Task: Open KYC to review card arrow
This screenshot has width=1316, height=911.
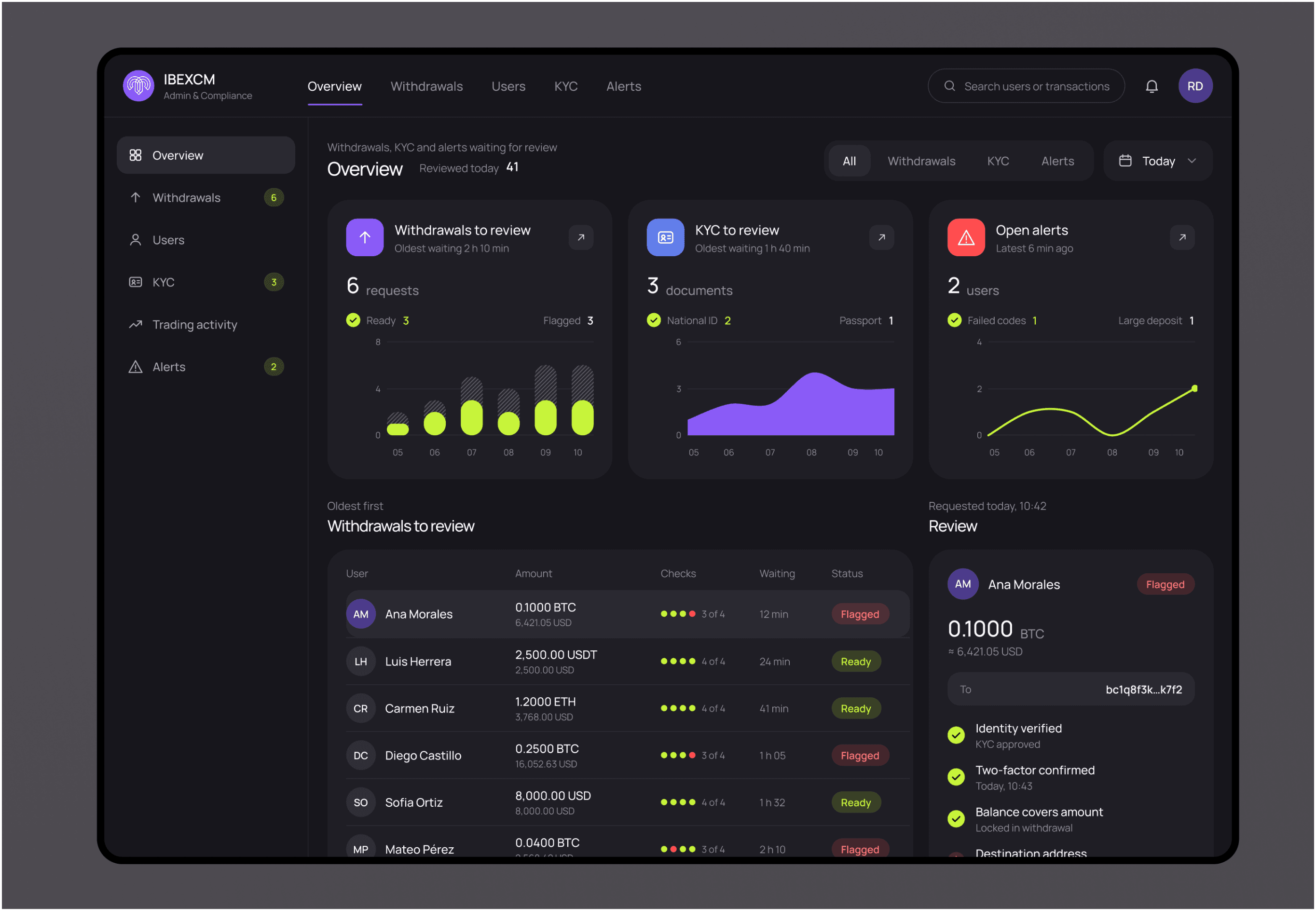Action: (882, 237)
